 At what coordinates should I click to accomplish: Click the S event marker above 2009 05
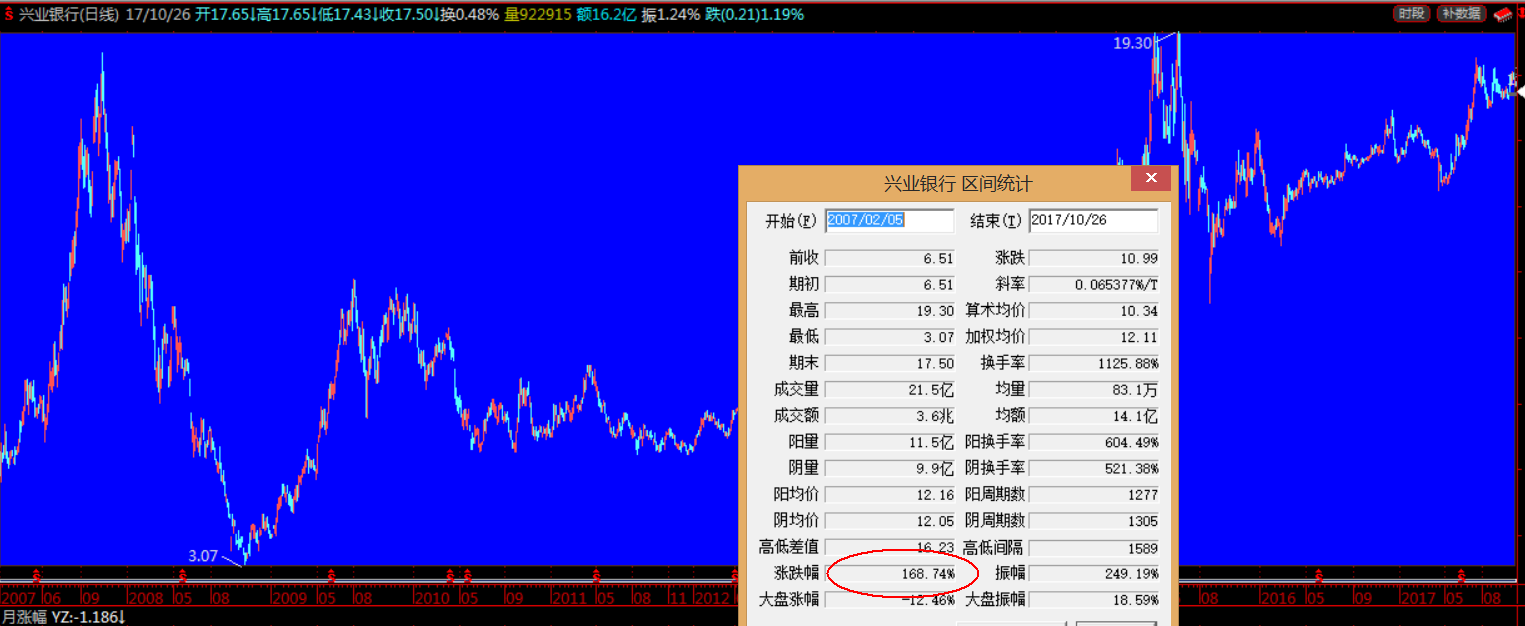(x=331, y=575)
